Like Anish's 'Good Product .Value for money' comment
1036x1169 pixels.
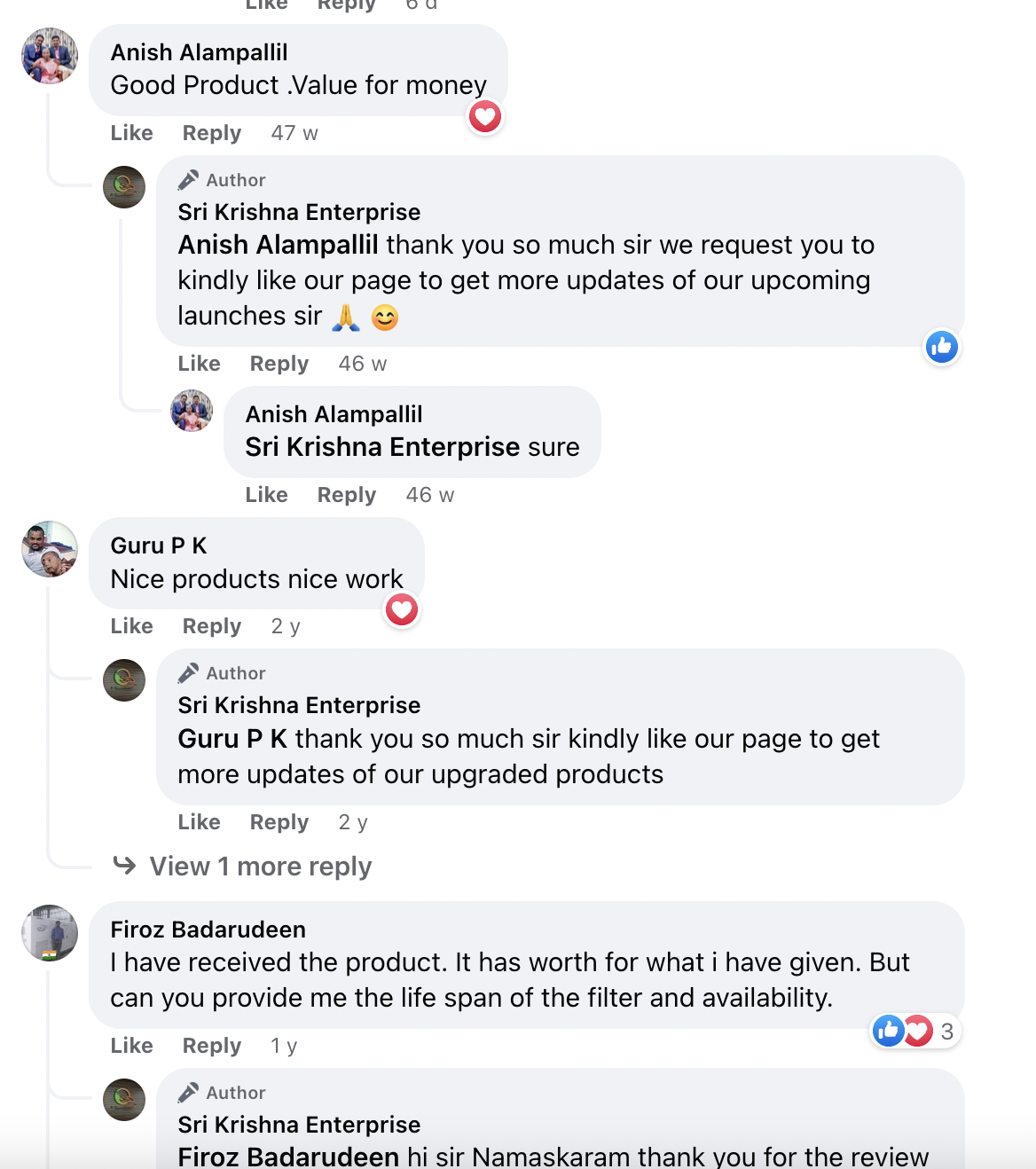132,133
